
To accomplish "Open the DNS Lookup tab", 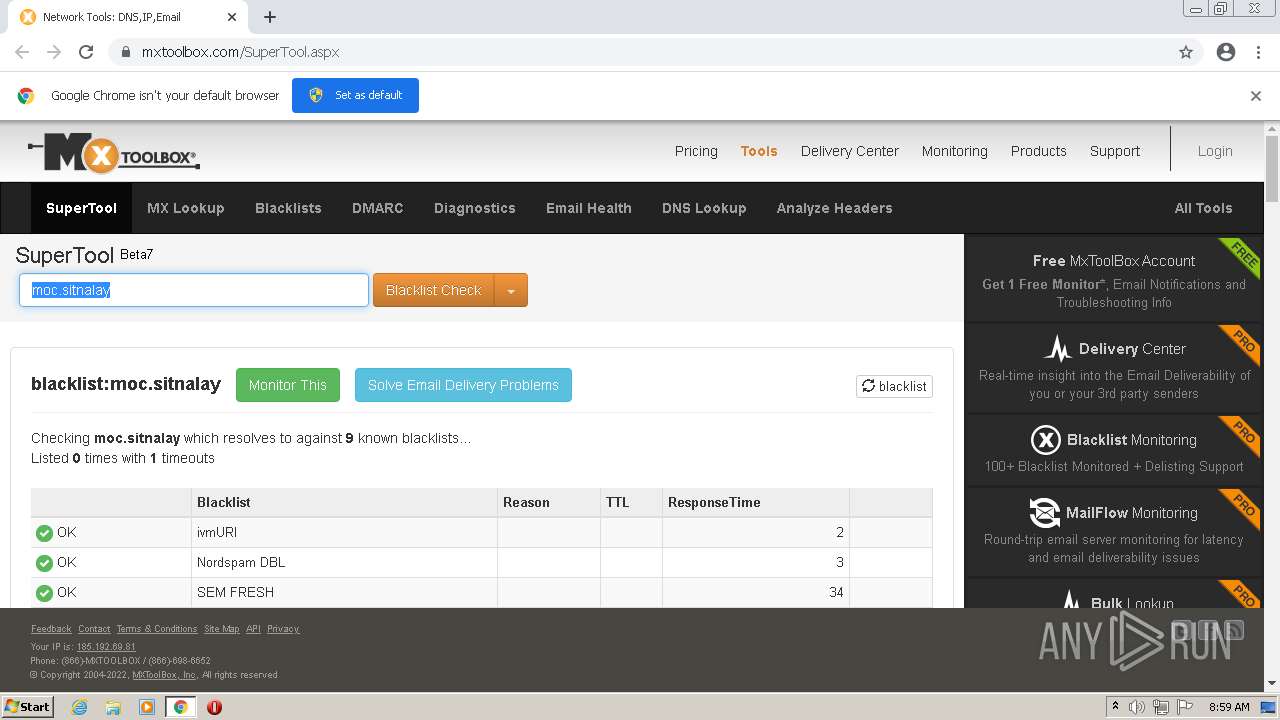I will 704,208.
